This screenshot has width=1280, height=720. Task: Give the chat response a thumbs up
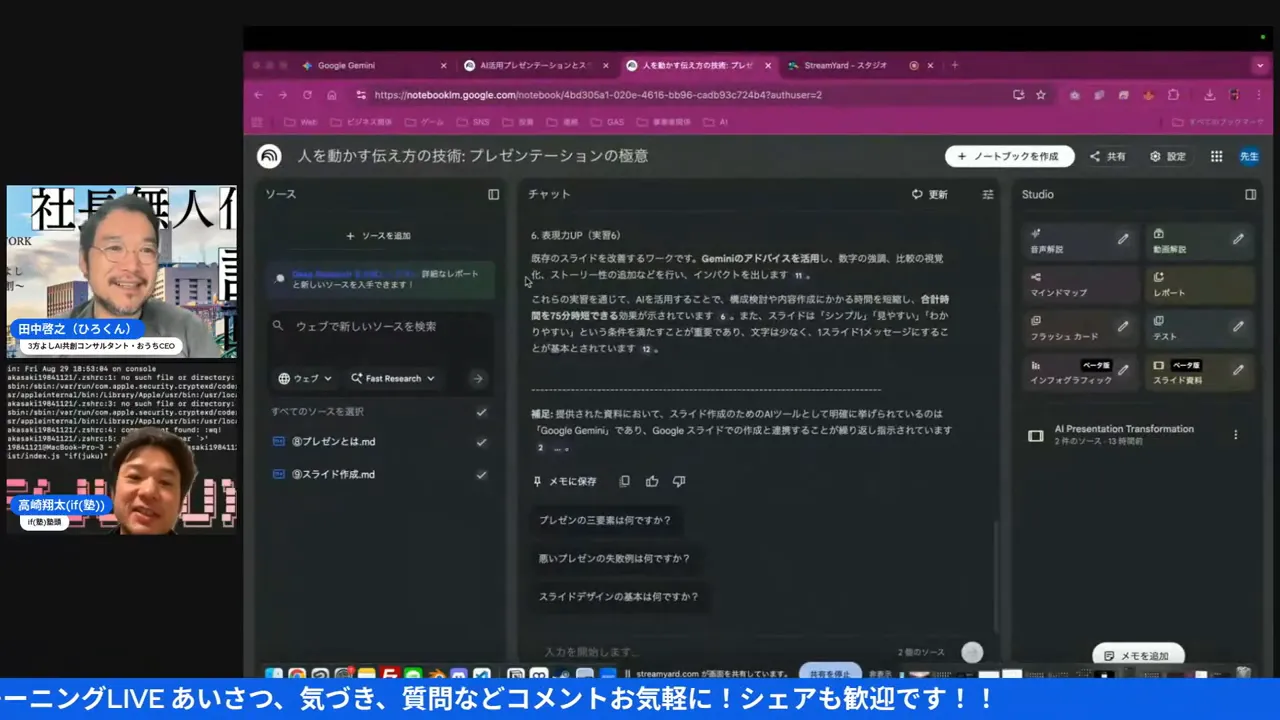[651, 481]
